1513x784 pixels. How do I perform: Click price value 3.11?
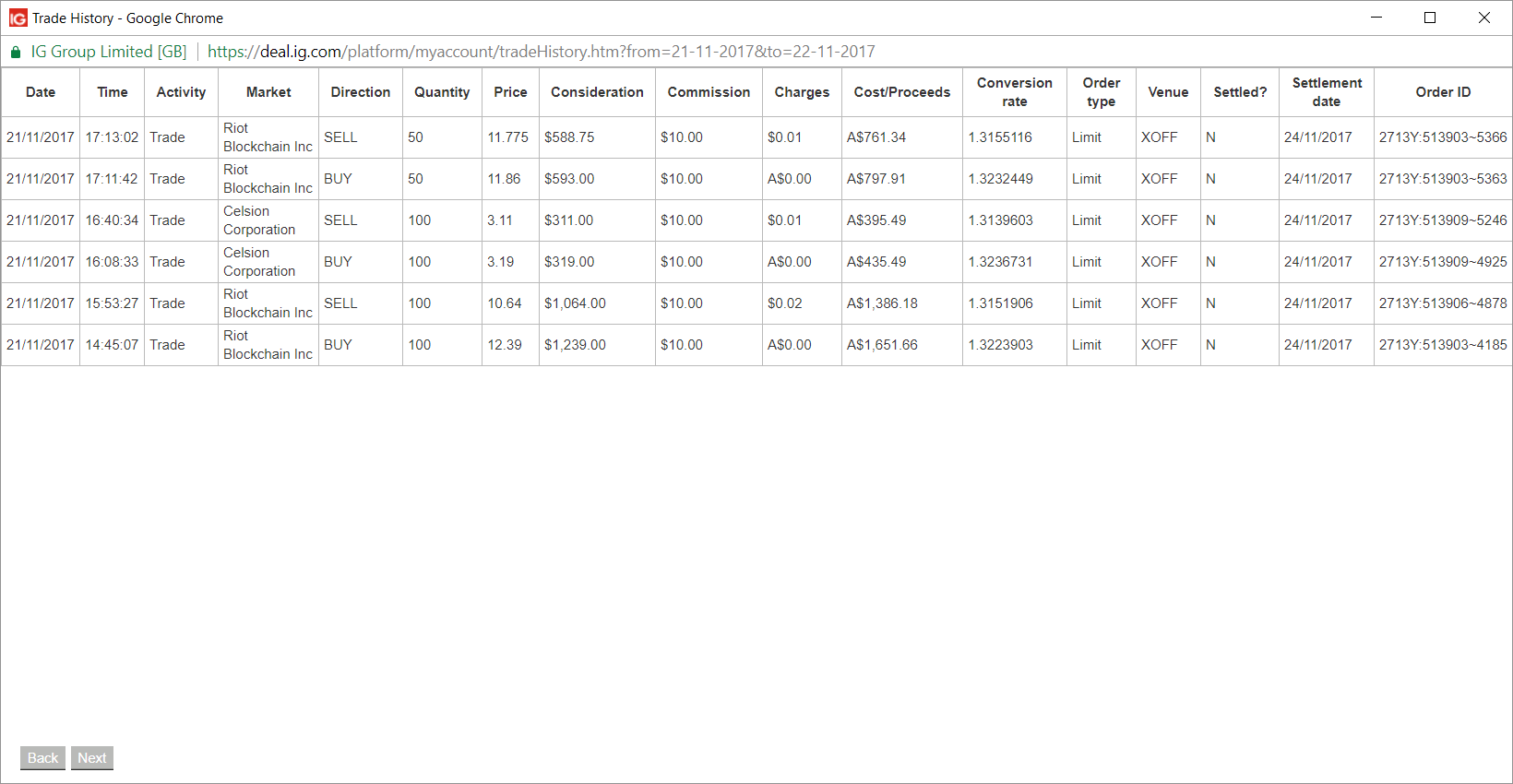point(499,220)
